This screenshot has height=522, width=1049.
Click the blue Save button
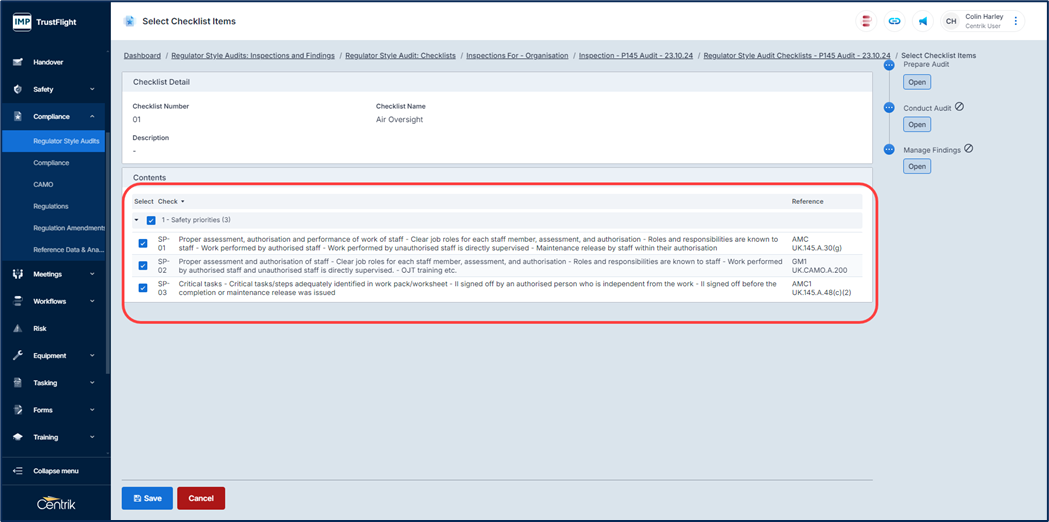(147, 498)
